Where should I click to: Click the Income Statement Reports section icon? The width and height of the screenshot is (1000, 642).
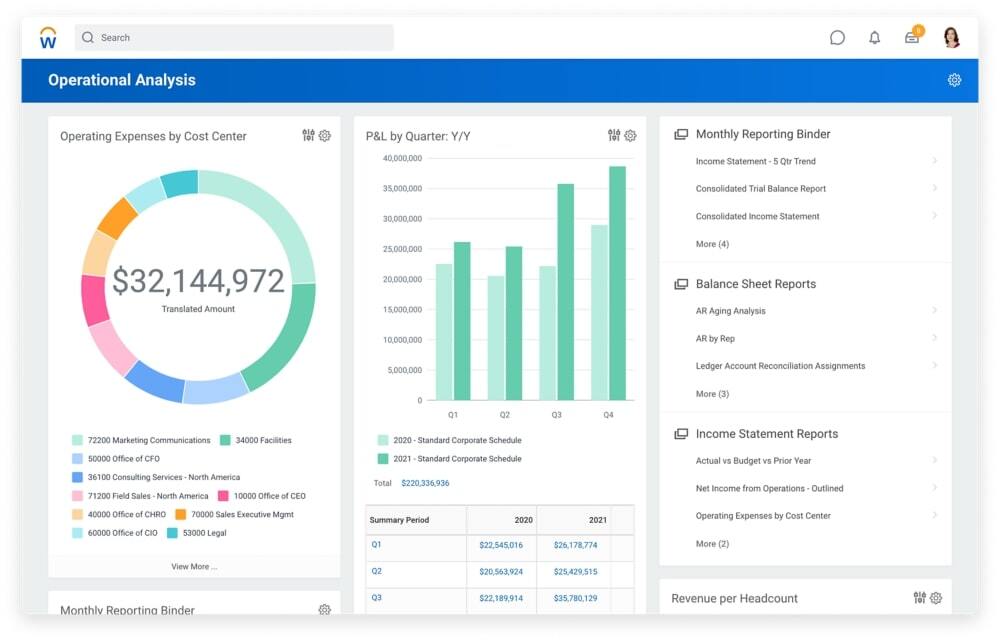(x=681, y=434)
